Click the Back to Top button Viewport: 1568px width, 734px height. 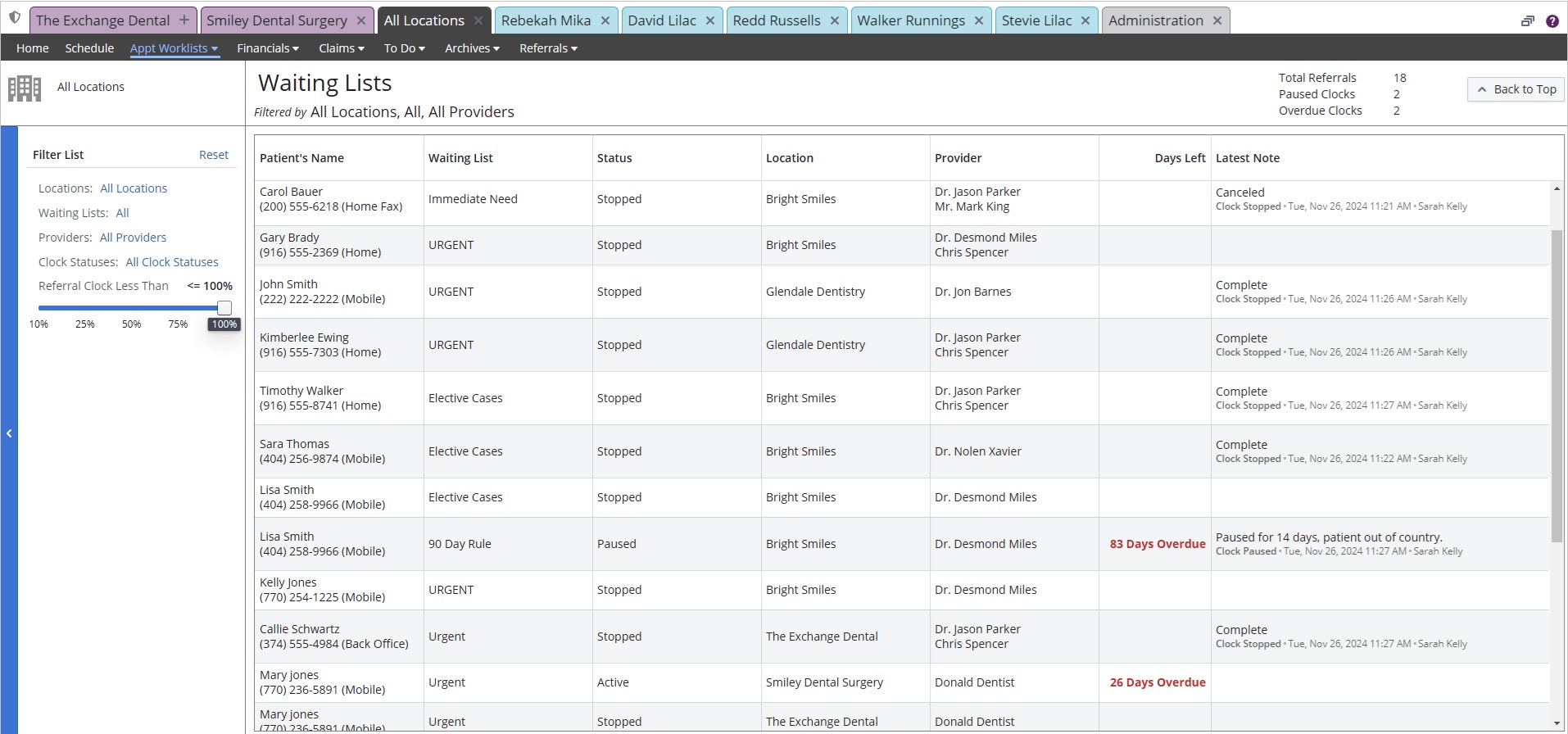(x=1516, y=89)
